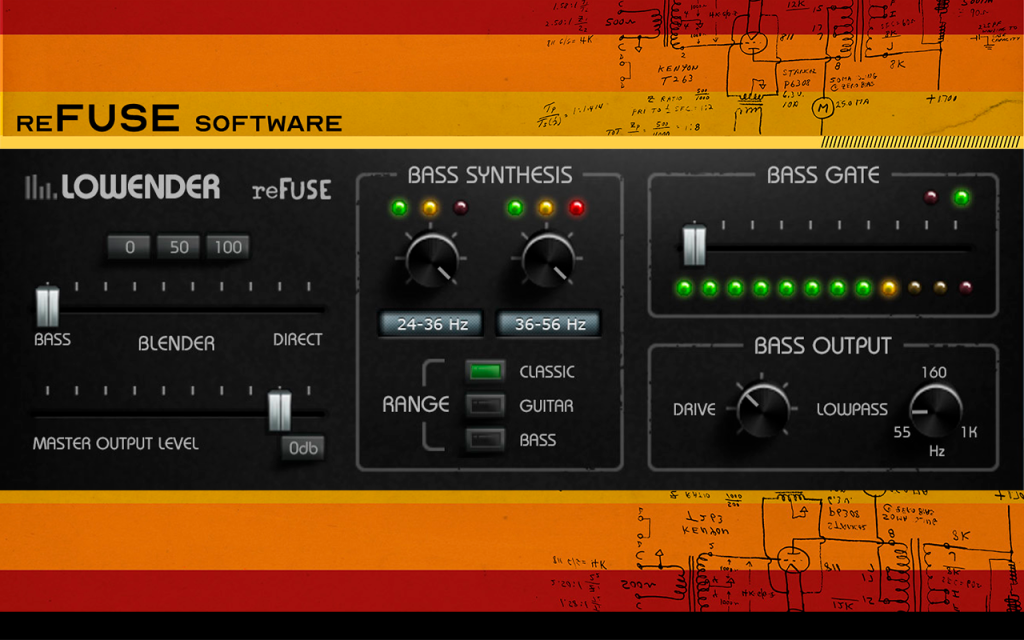
Task: Enable the Classic range switch
Action: [x=485, y=372]
